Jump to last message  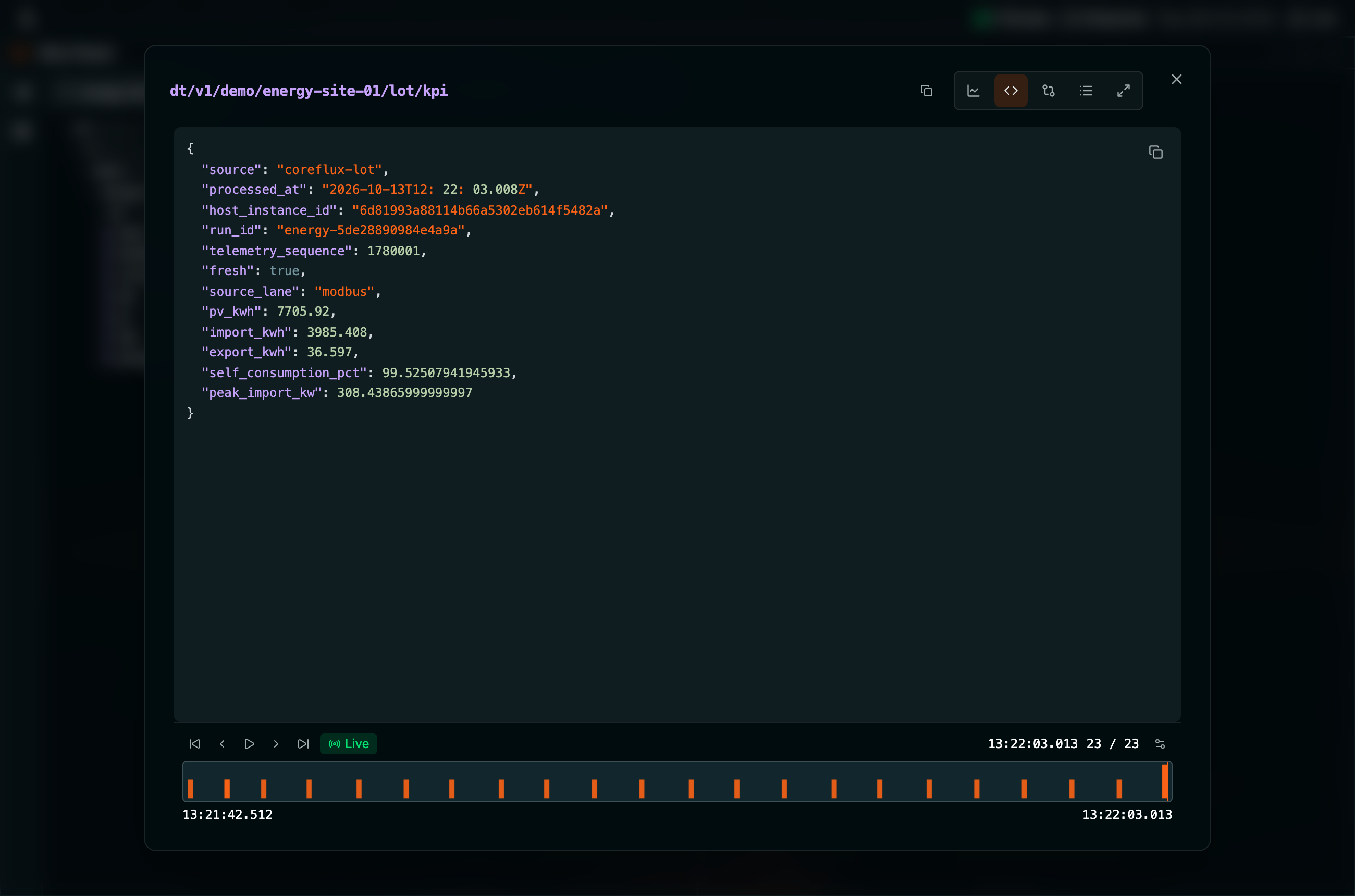(303, 743)
